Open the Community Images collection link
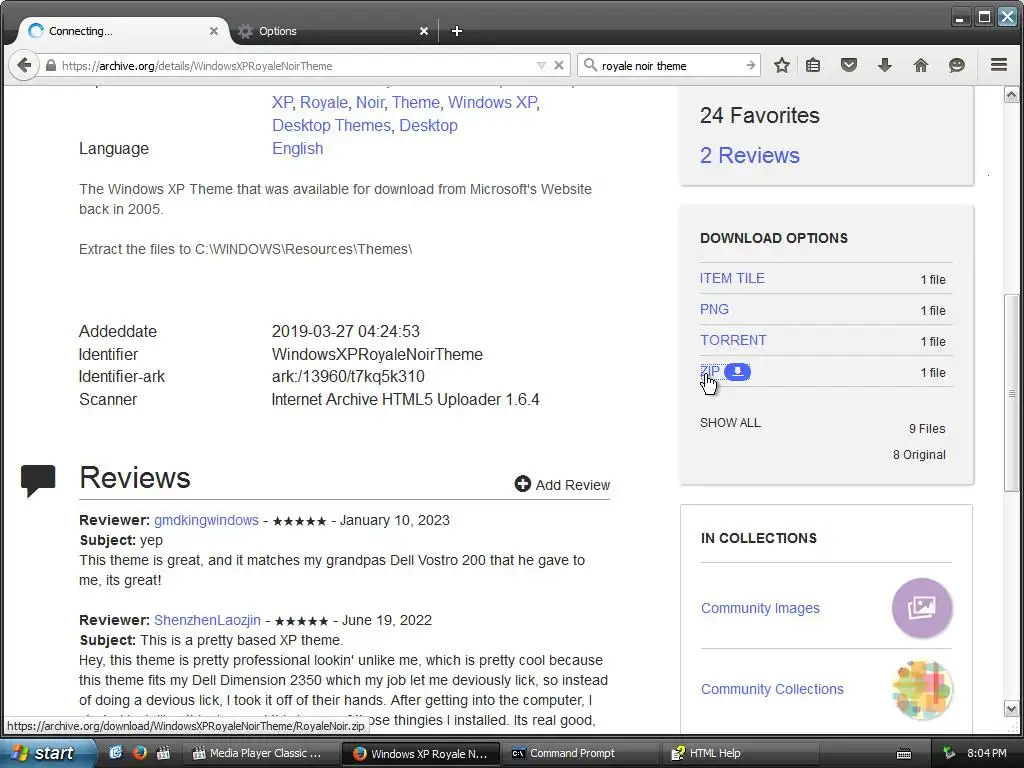 pyautogui.click(x=760, y=608)
